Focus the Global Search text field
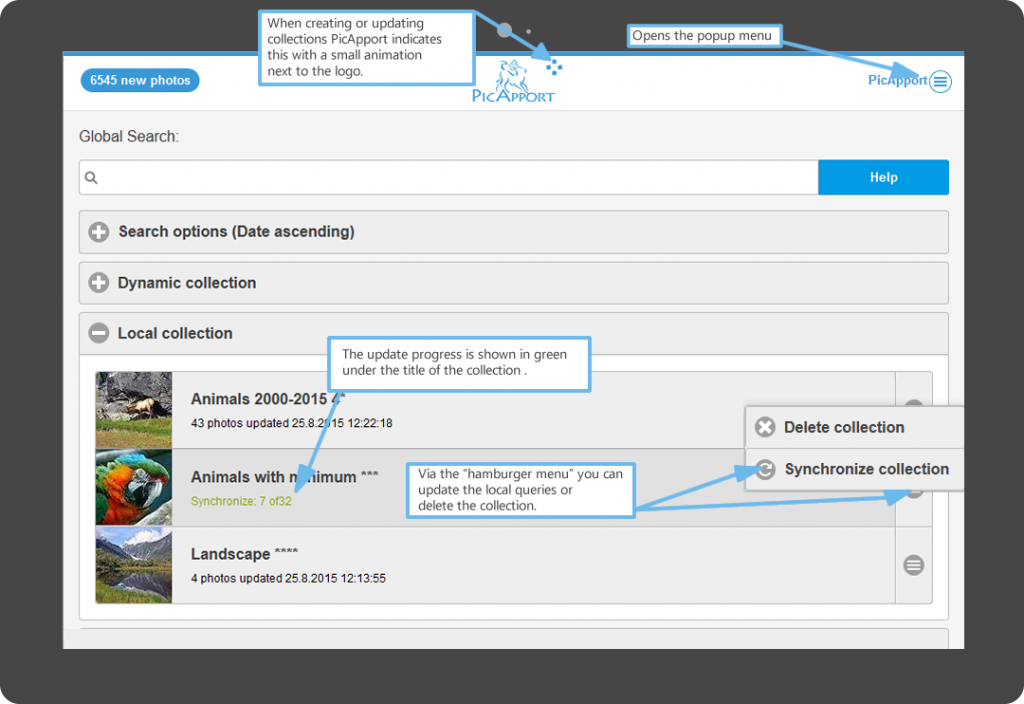The image size is (1024, 704). coord(450,178)
